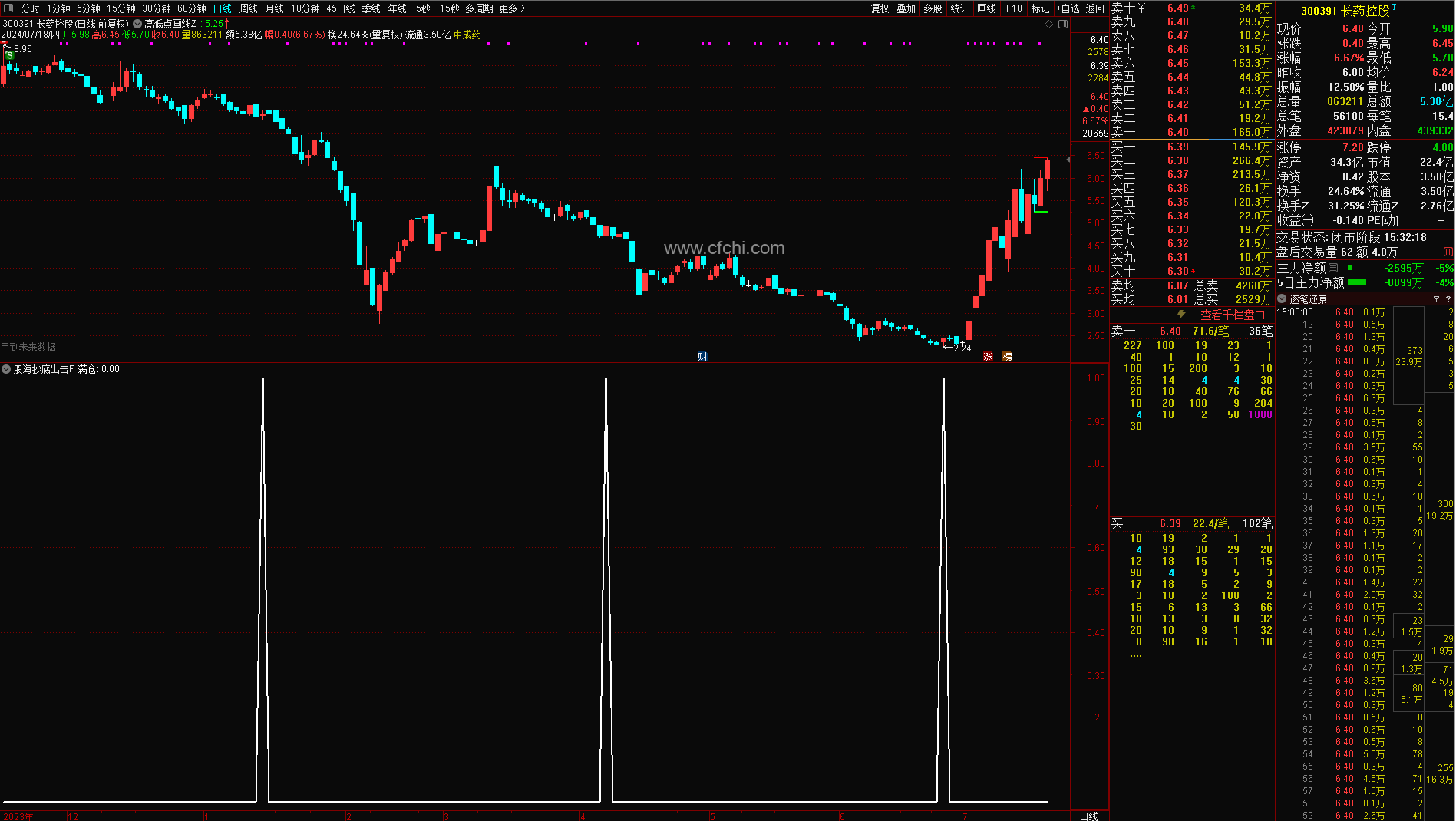Switch to 年线 yearly chart
Viewport: 1456px width, 821px height.
click(398, 8)
